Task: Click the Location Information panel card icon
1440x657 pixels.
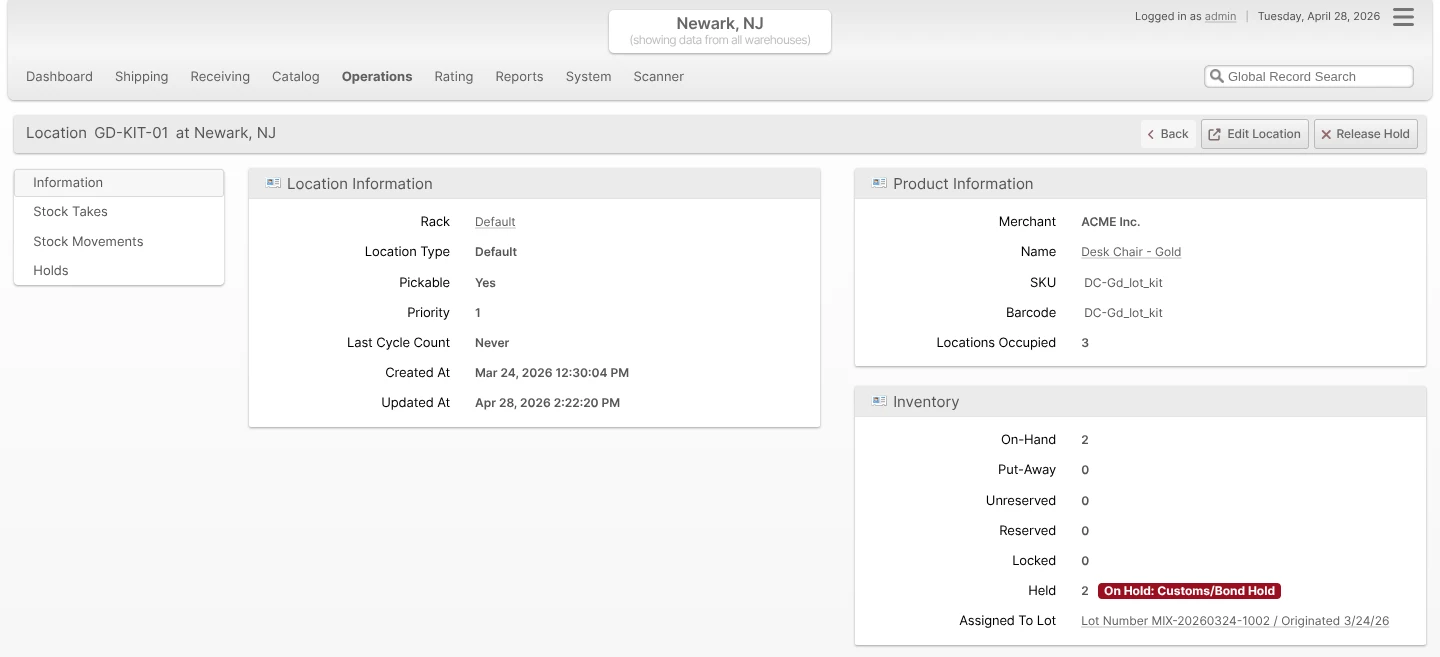Action: tap(273, 183)
